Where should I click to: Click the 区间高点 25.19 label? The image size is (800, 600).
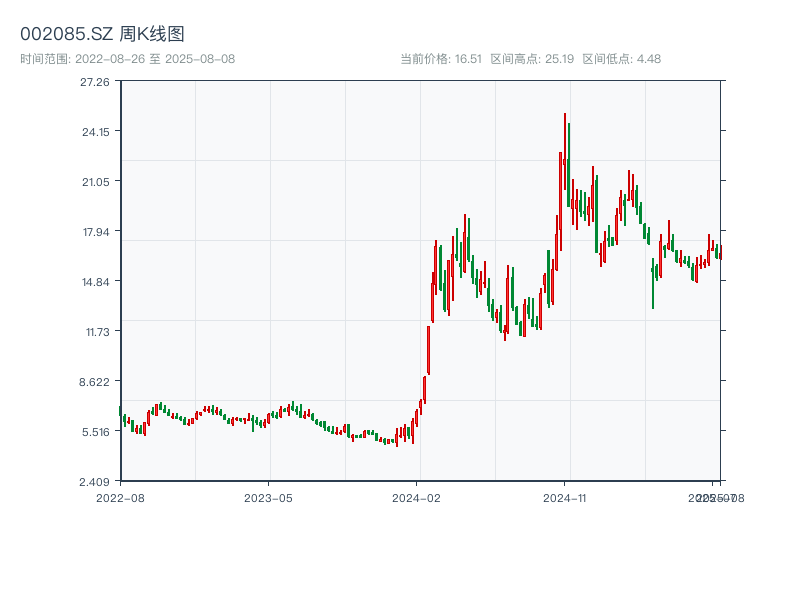[532, 59]
